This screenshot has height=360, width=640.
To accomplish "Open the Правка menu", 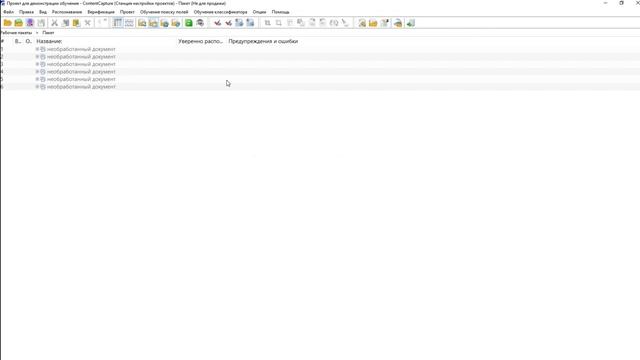I will pos(27,12).
